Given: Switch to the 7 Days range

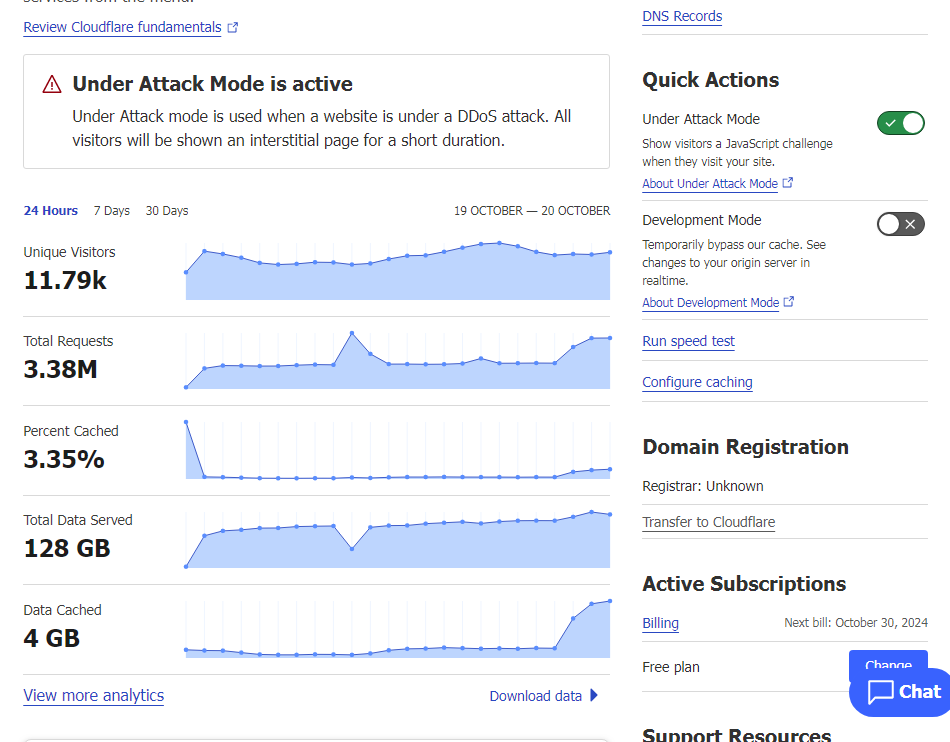Looking at the screenshot, I should [x=111, y=211].
